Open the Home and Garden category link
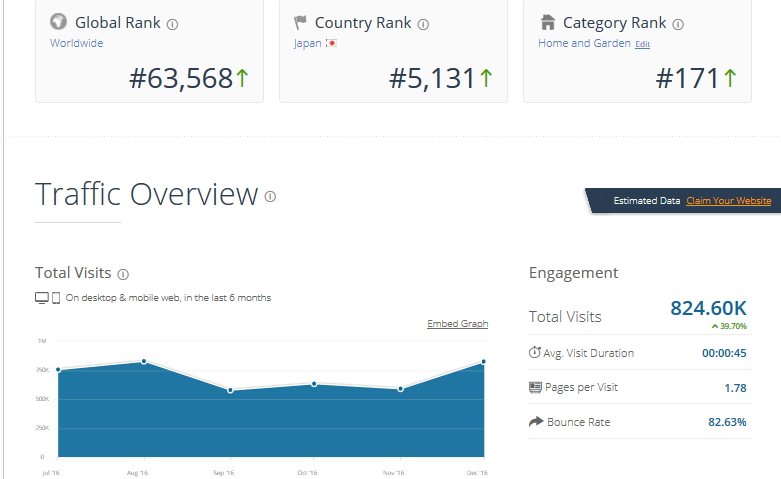The image size is (781, 479). click(x=584, y=44)
